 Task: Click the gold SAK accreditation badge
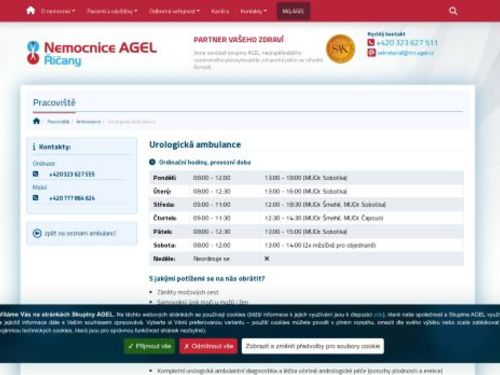tap(340, 49)
